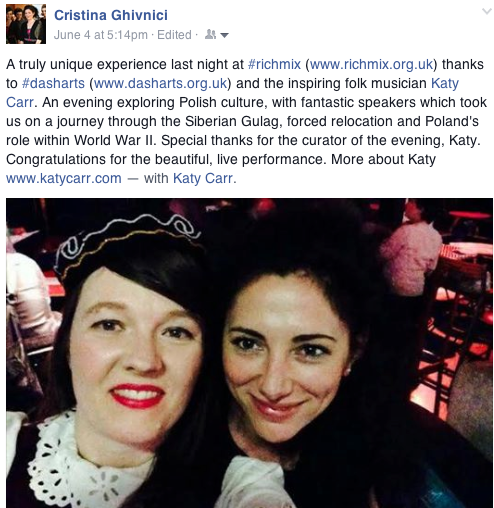Viewport: 494px width, 508px height.
Task: Open Cristina Ghivnici's profile name link
Action: pos(111,15)
